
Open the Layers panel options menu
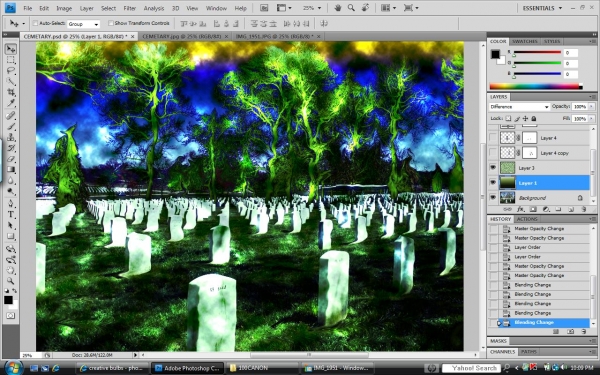coord(592,97)
